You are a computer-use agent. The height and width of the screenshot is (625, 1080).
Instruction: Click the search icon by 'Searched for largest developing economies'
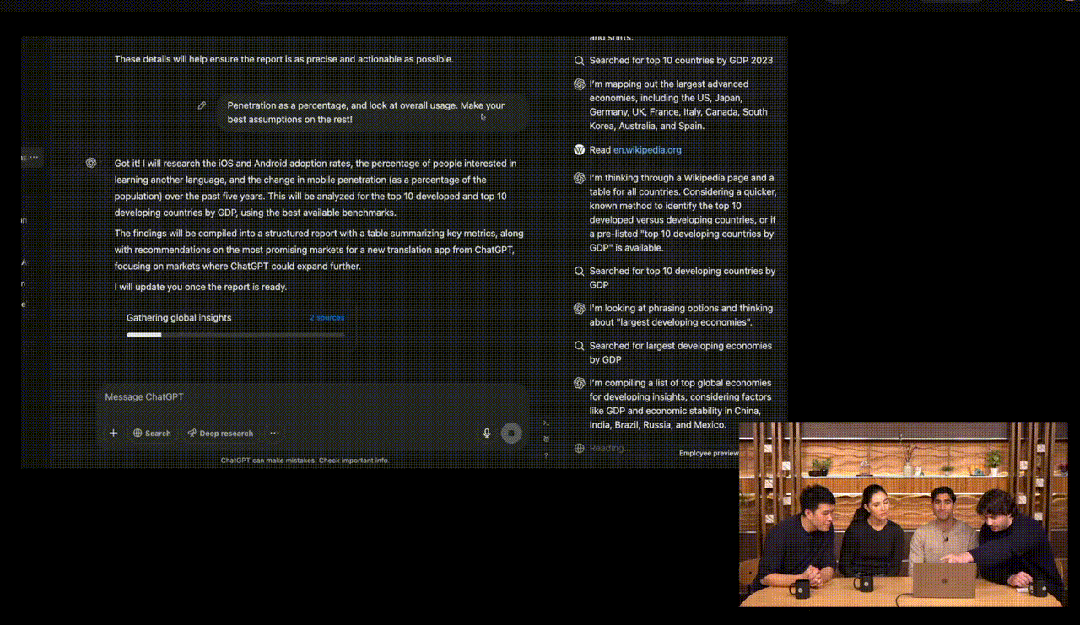[x=579, y=345]
